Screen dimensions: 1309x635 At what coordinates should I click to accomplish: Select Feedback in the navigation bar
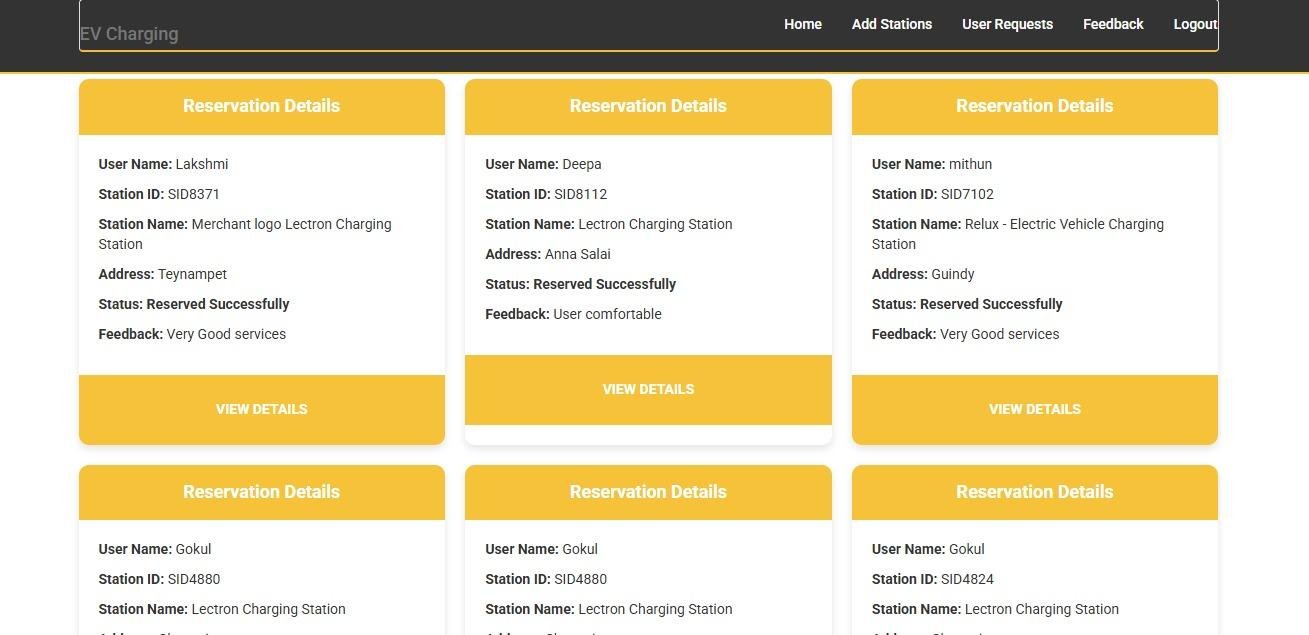(1112, 24)
